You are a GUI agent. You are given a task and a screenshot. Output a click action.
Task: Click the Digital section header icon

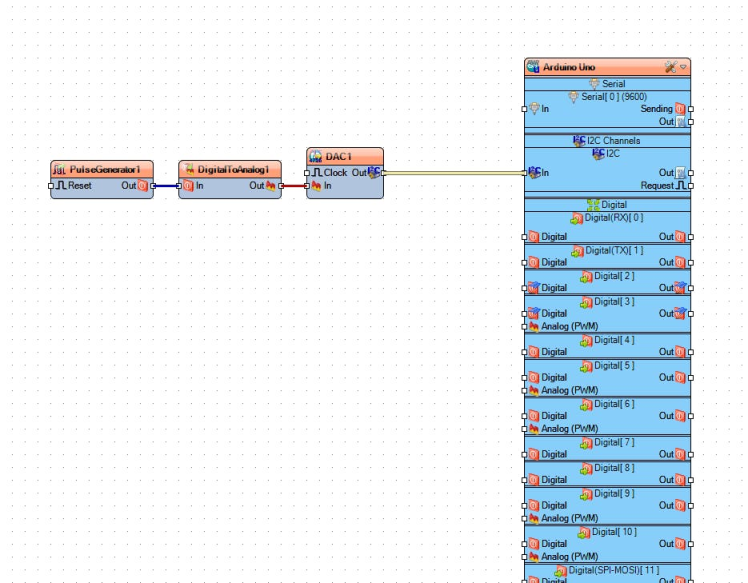[593, 205]
